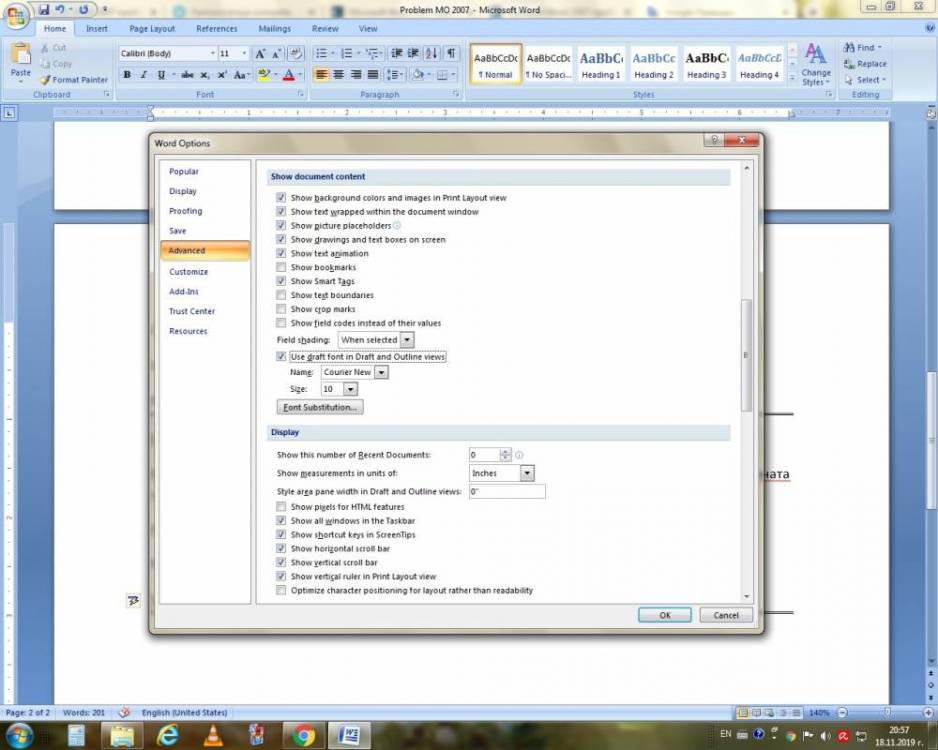Switch to Page Layout tab
This screenshot has height=750, width=938.
click(152, 29)
